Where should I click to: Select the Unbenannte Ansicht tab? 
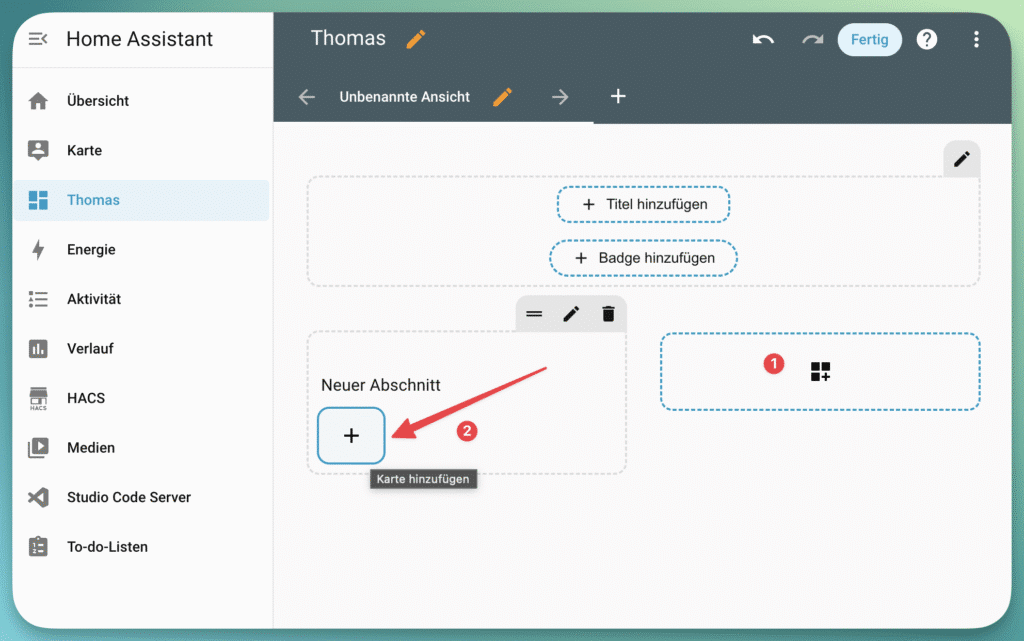(x=404, y=97)
